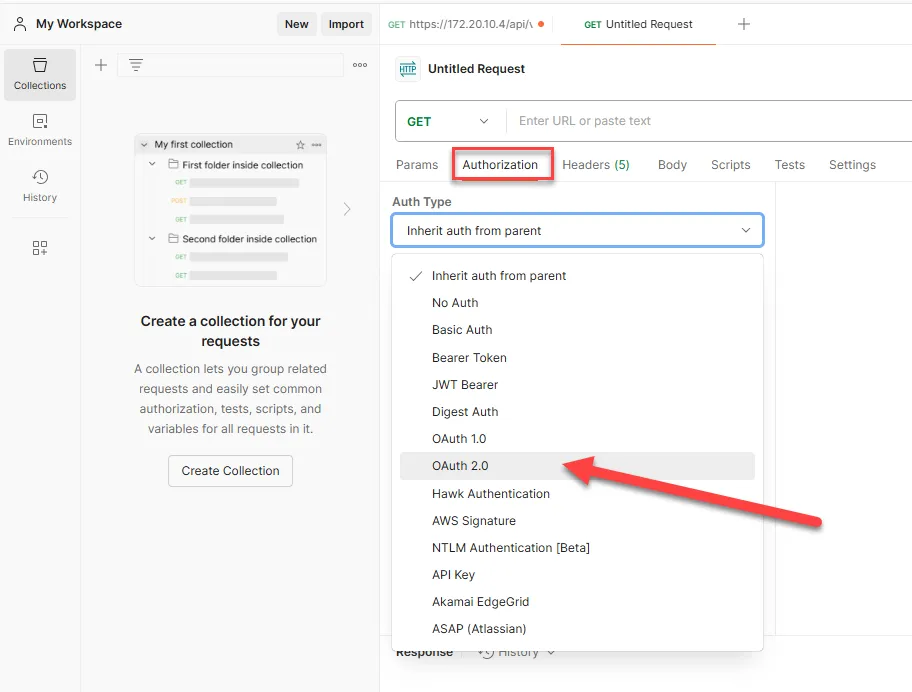Select the 172.20.10.4 request tab
Viewport: 912px width, 692px height.
click(x=466, y=24)
